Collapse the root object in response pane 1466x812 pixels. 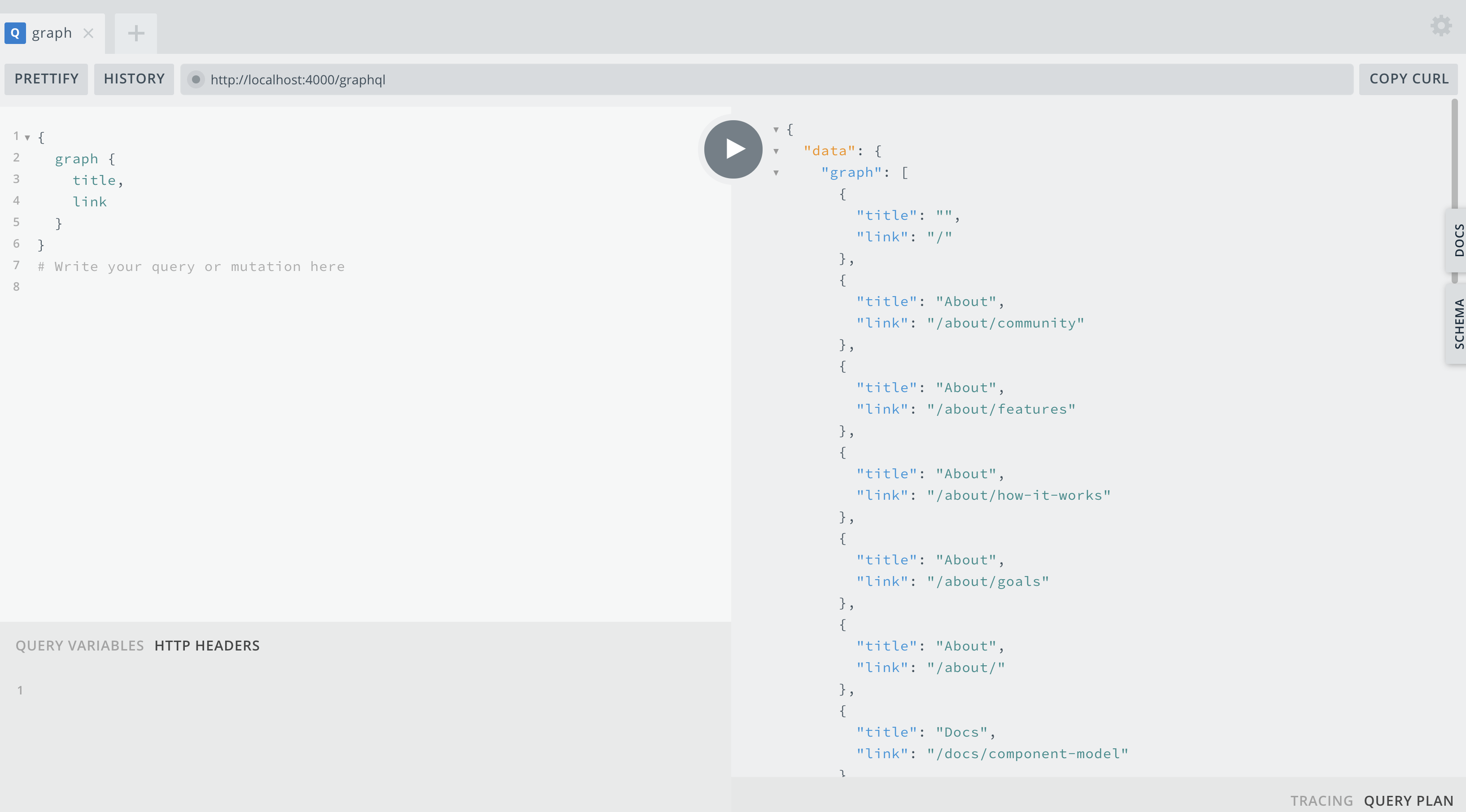[776, 130]
